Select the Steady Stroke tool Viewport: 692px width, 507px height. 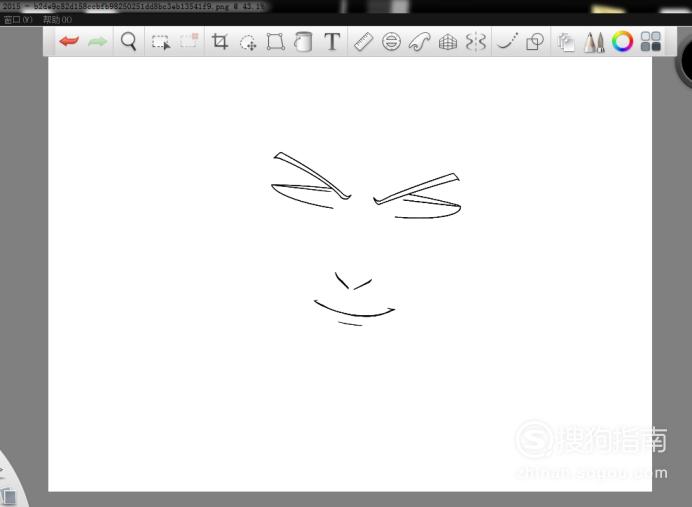pos(507,41)
